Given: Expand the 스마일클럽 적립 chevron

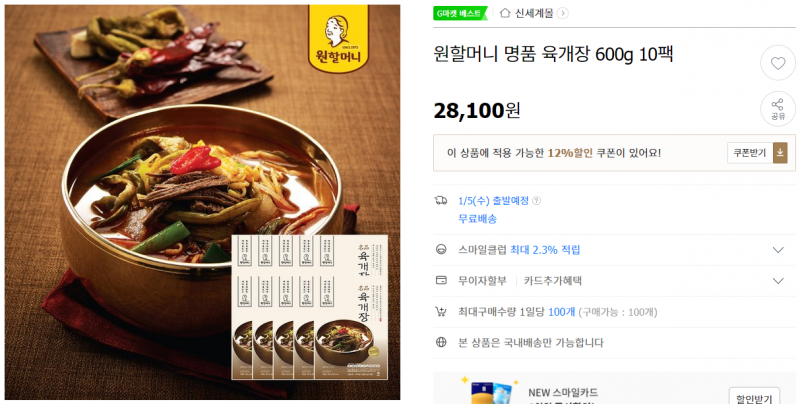Looking at the screenshot, I should coord(778,250).
